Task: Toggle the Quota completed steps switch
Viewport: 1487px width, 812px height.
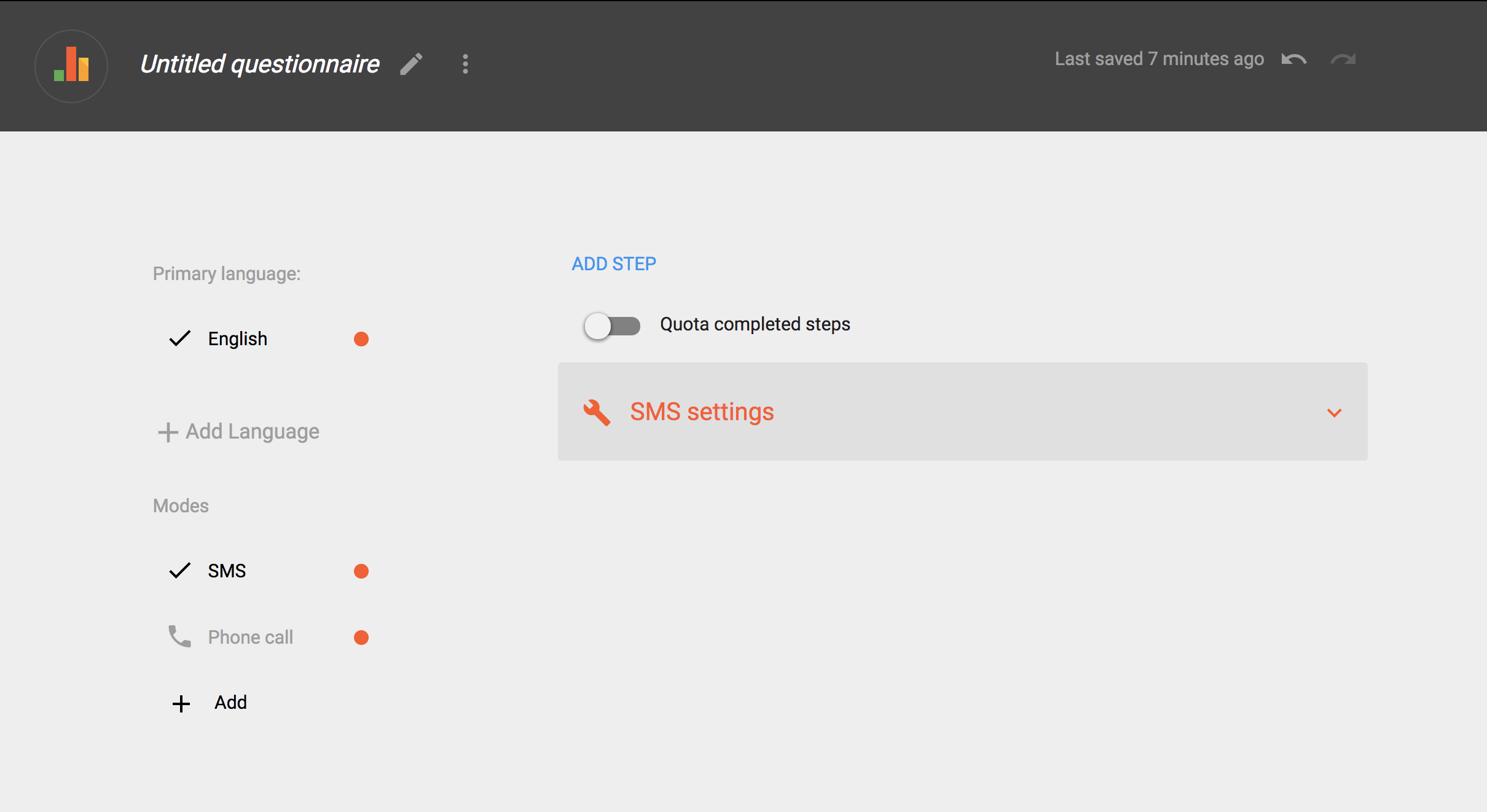Action: point(611,325)
